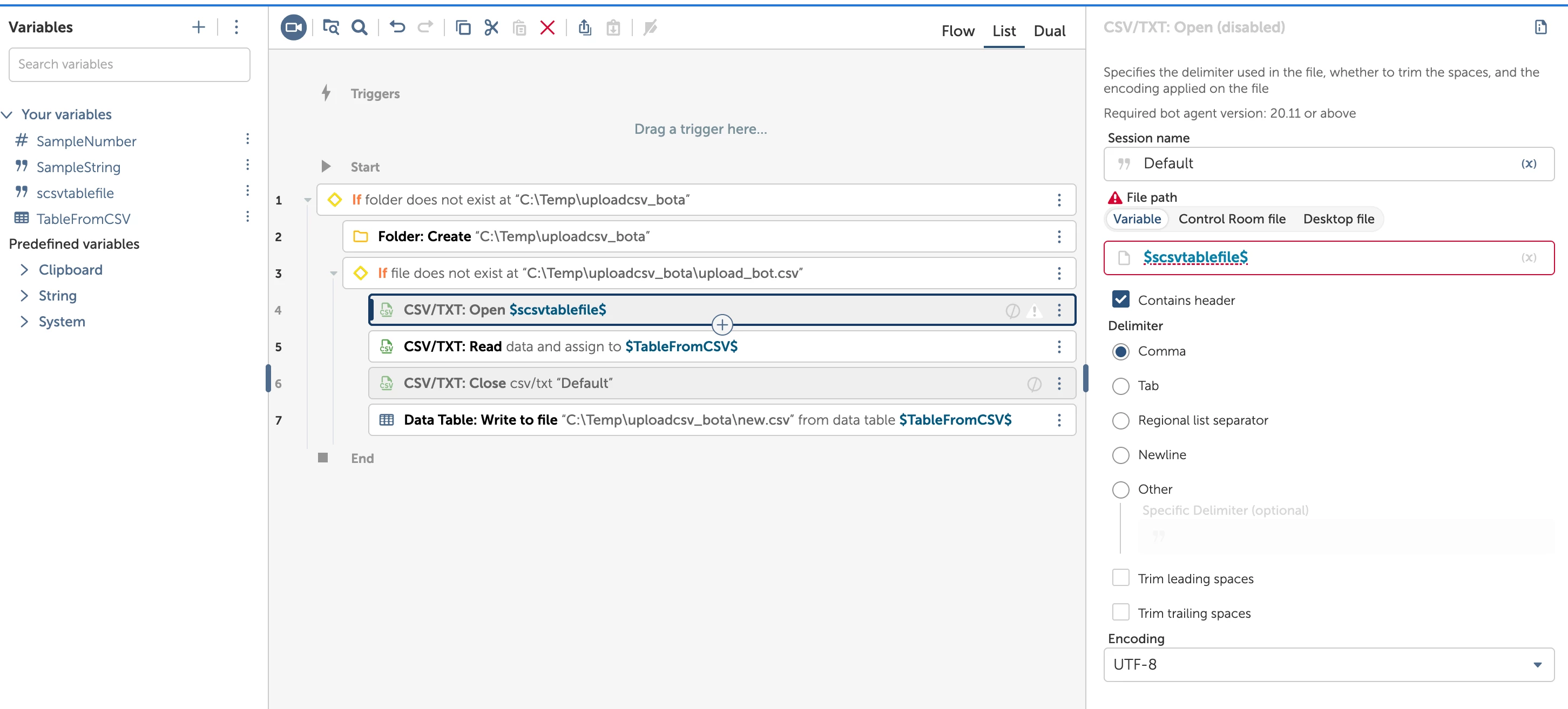Open the action documentation icon in properties panel
The width and height of the screenshot is (1568, 709).
point(1540,28)
